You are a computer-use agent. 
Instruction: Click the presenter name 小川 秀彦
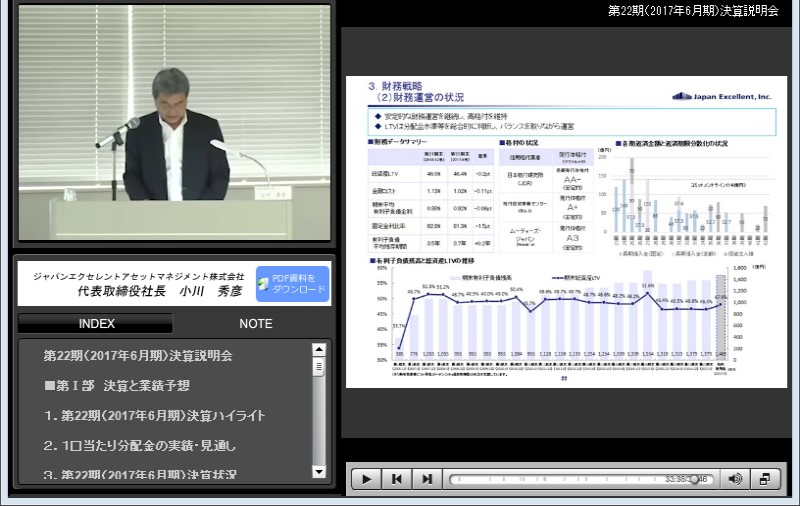pyautogui.click(x=211, y=291)
